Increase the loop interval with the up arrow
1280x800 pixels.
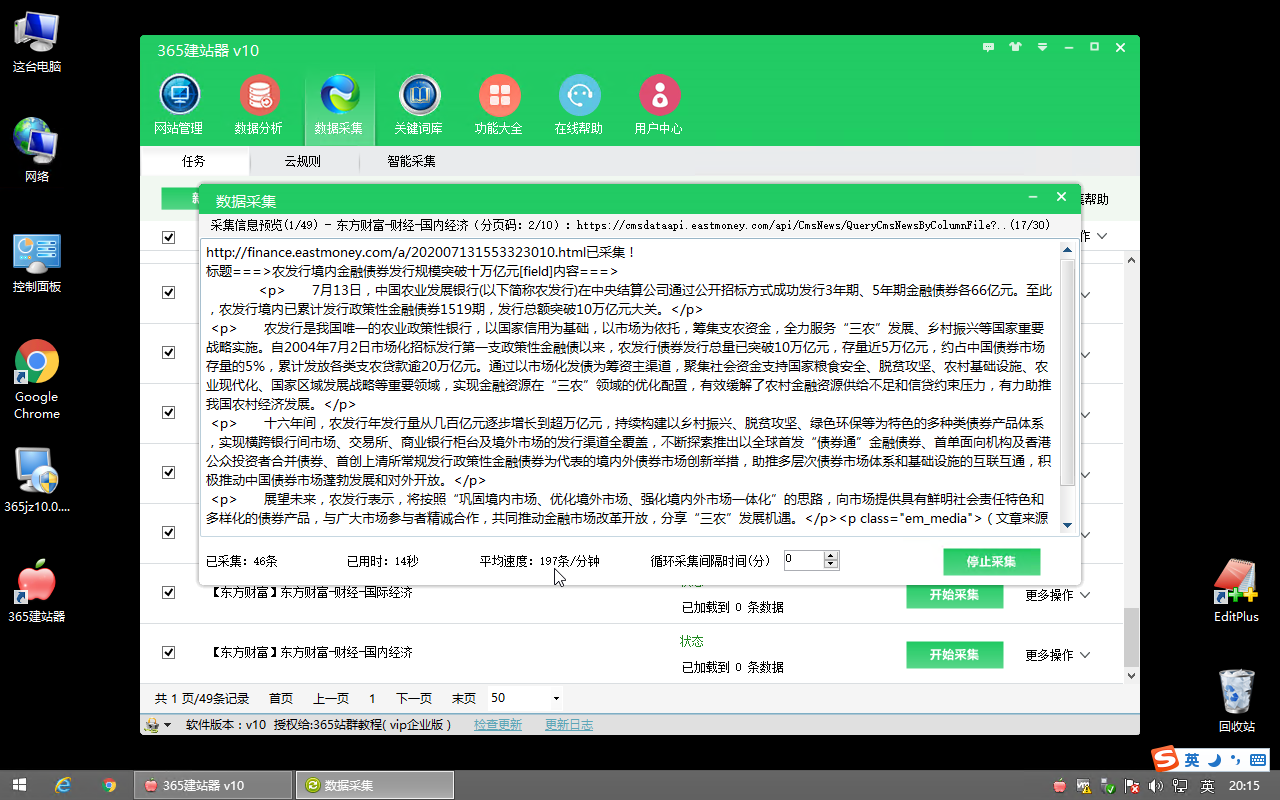831,556
